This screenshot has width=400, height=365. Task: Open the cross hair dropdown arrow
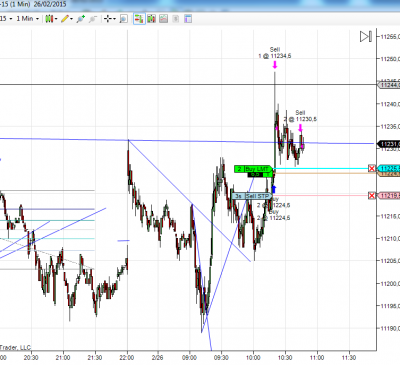coord(114,19)
